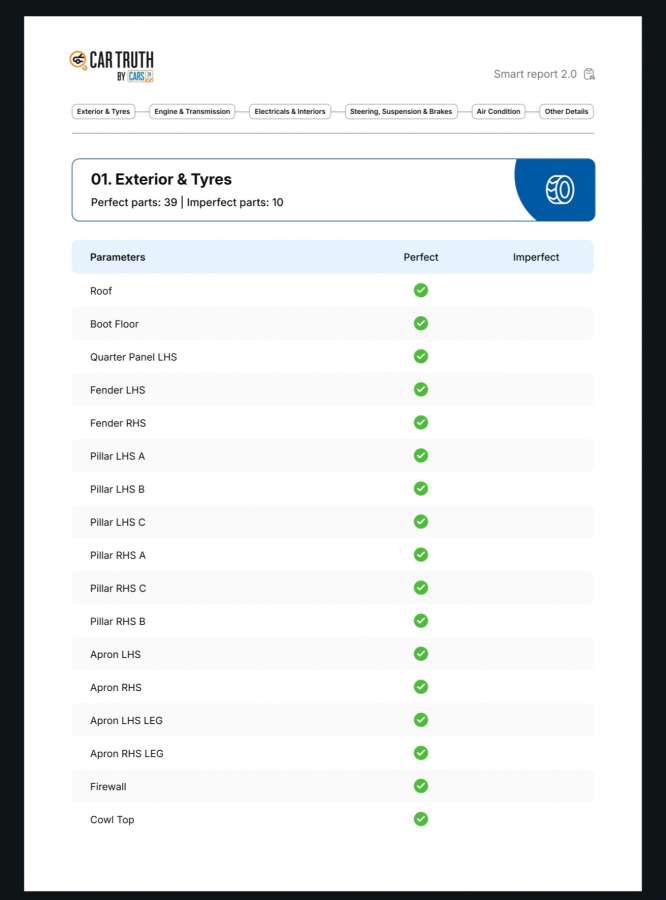Click the Imperfect column header
Viewport: 666px width, 900px height.
coord(536,257)
